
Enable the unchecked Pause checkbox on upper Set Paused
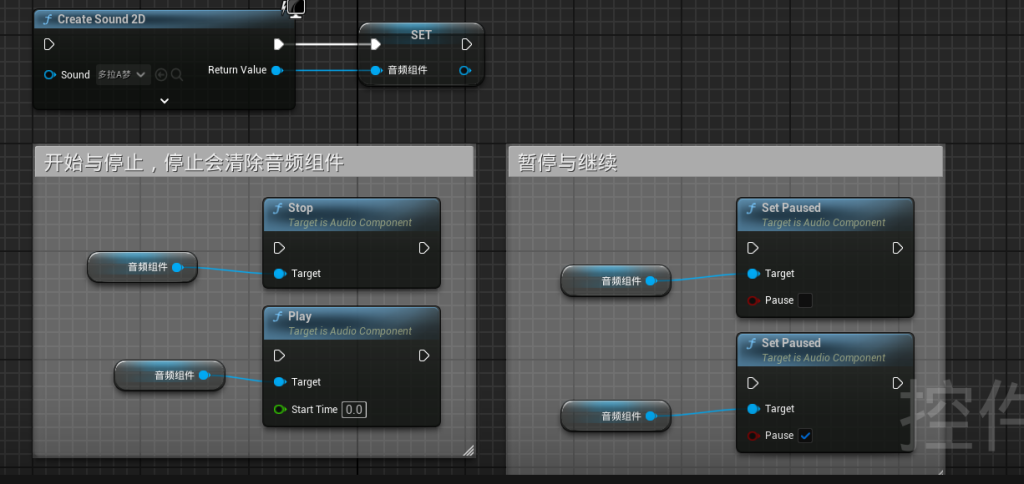pyautogui.click(x=805, y=300)
